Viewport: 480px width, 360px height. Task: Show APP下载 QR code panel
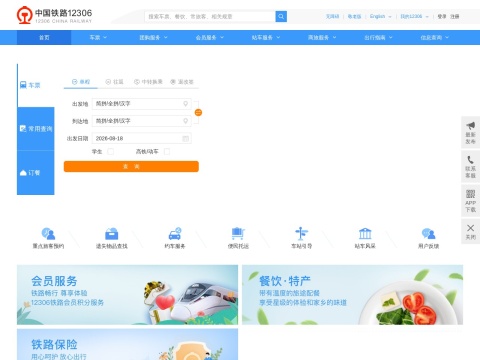tap(470, 201)
